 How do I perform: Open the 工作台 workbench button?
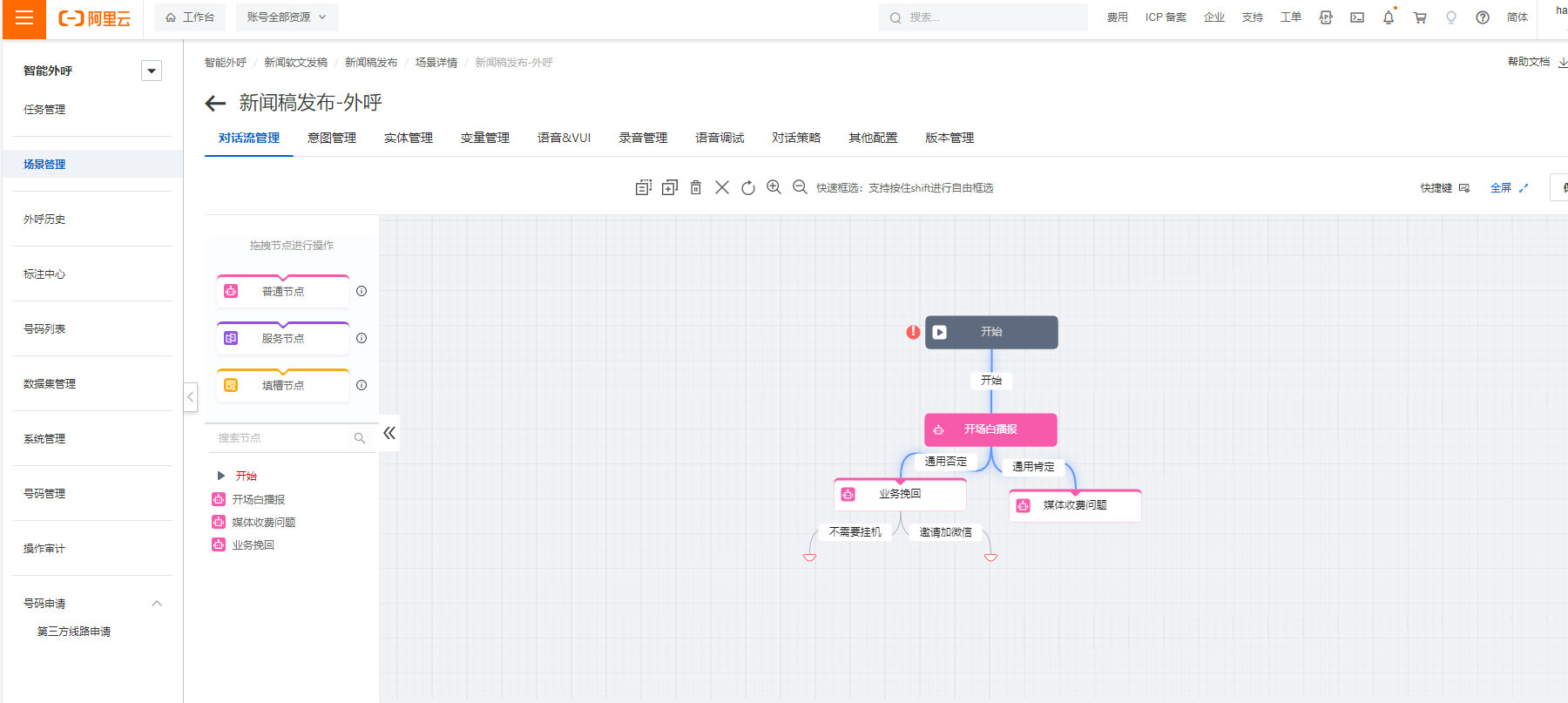[190, 17]
